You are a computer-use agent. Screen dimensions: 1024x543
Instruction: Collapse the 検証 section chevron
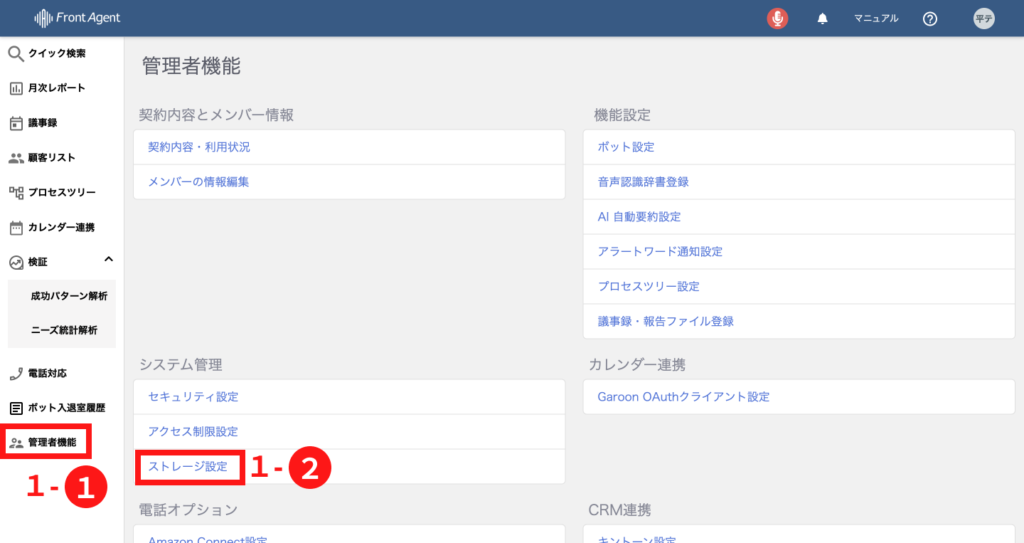(x=109, y=261)
